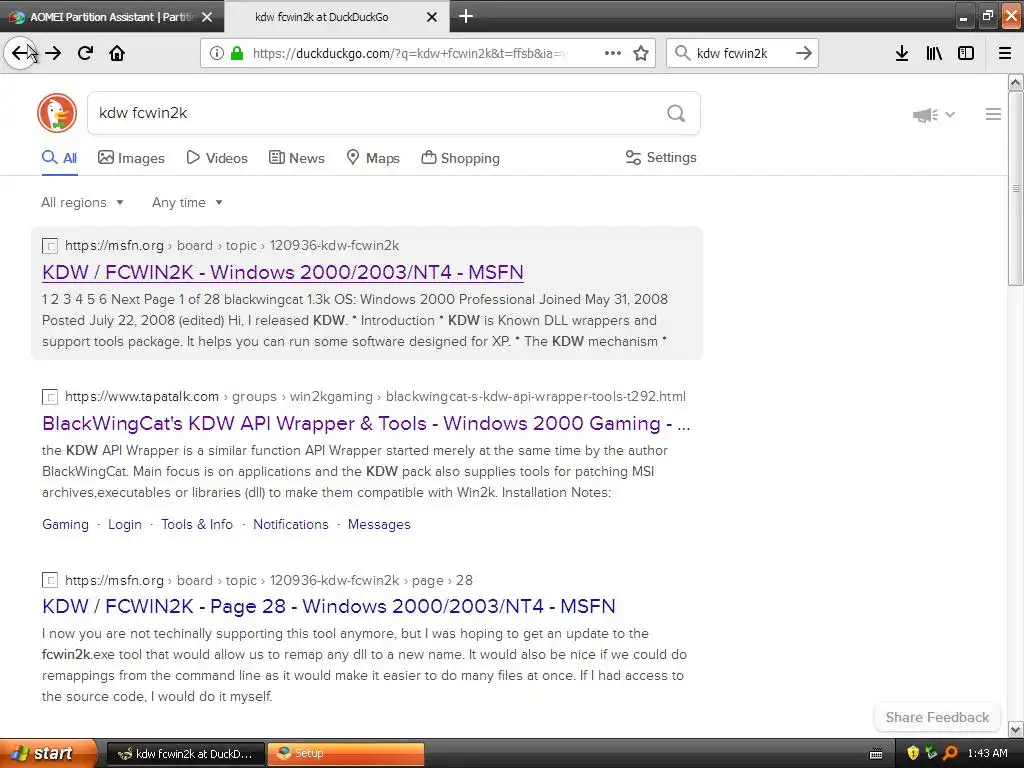This screenshot has height=768, width=1024.
Task: Switch to Images results
Action: coord(131,158)
